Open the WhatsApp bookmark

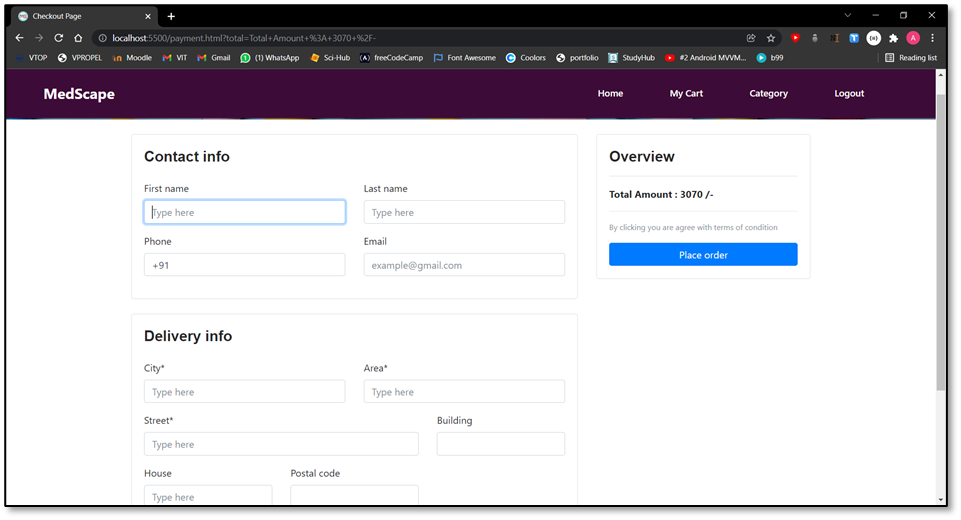click(x=270, y=58)
